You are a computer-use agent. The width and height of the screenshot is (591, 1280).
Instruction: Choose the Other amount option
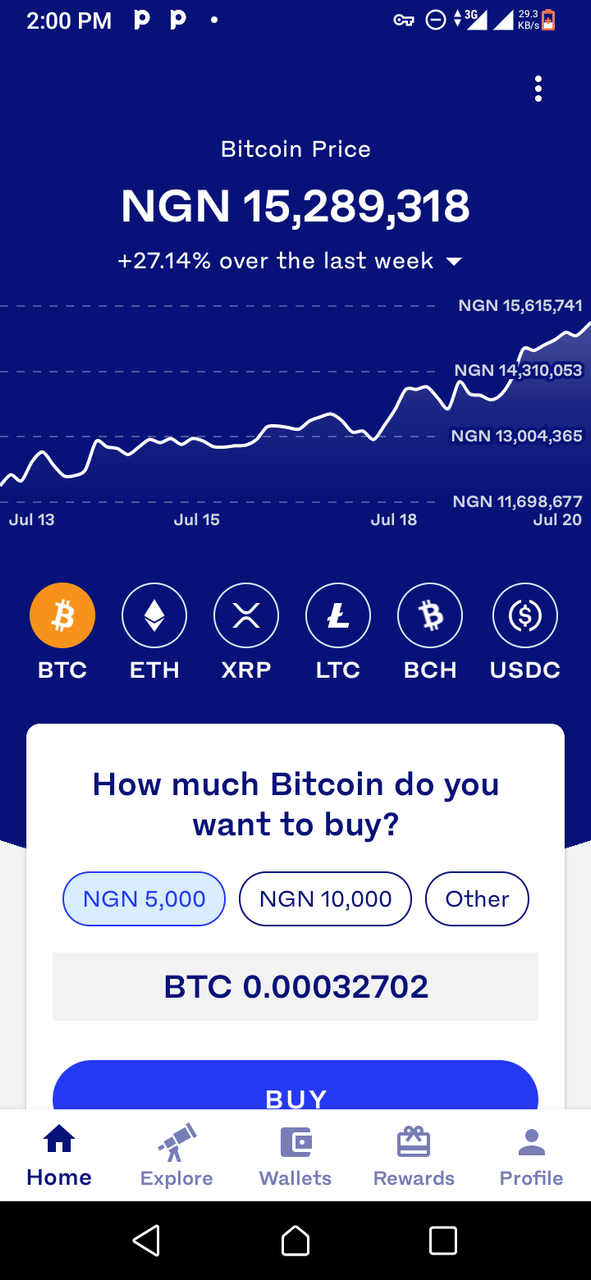tap(477, 899)
